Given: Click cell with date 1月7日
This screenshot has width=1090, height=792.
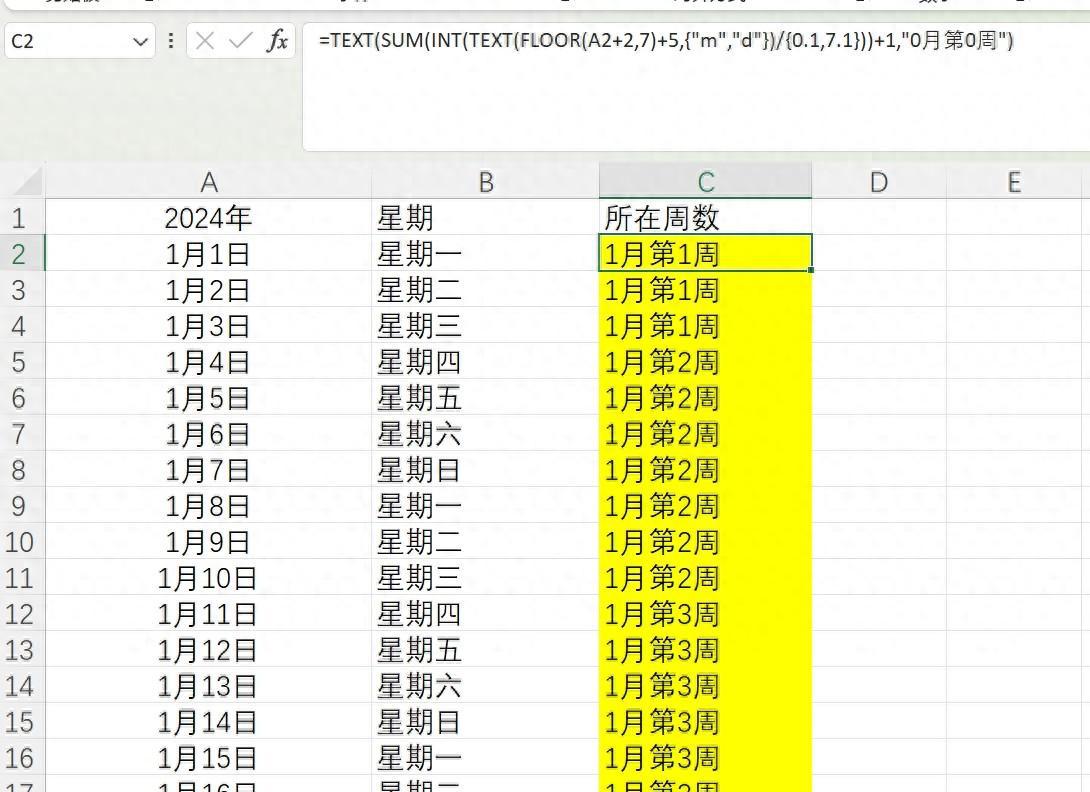Looking at the screenshot, I should [x=209, y=470].
